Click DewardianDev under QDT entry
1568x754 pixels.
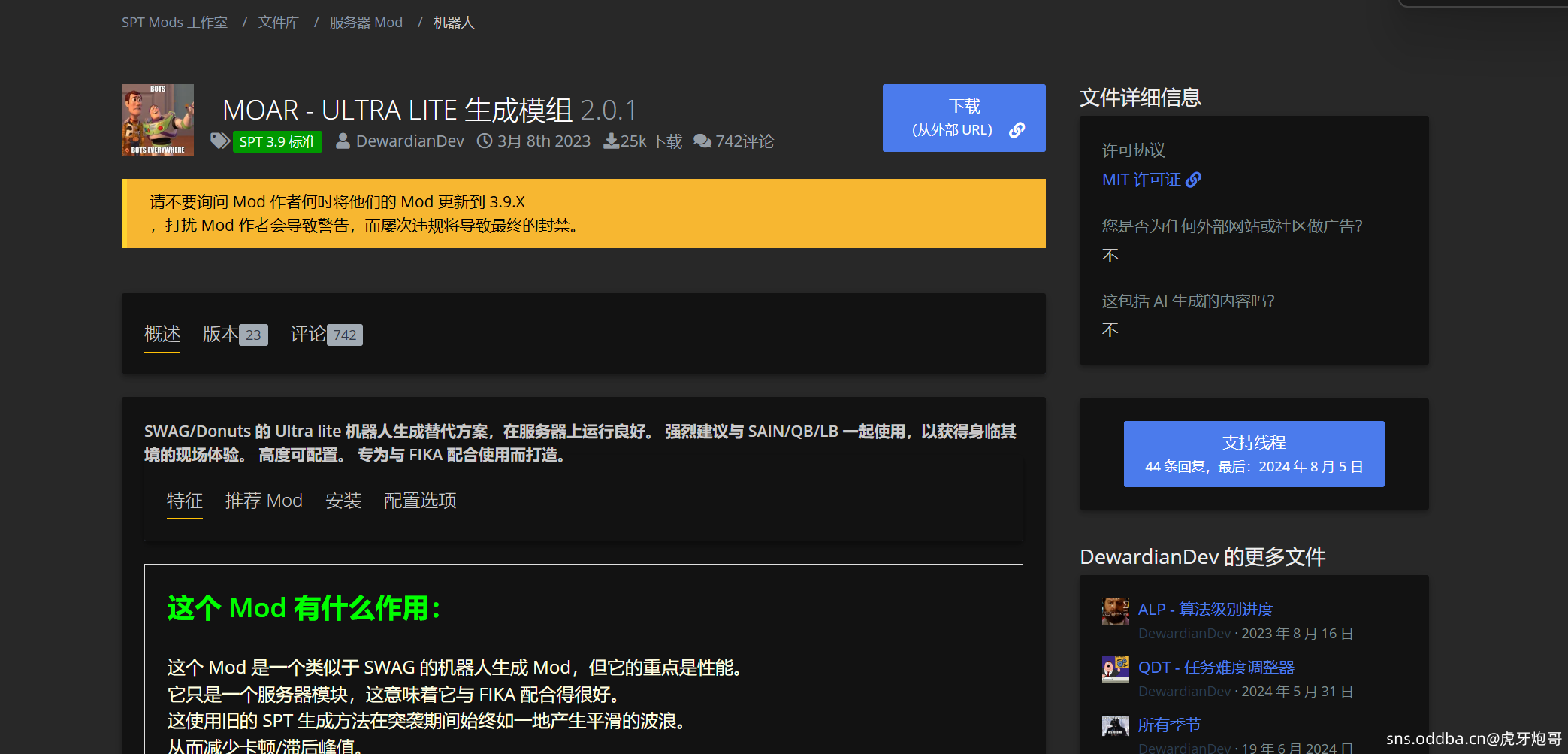(1185, 692)
